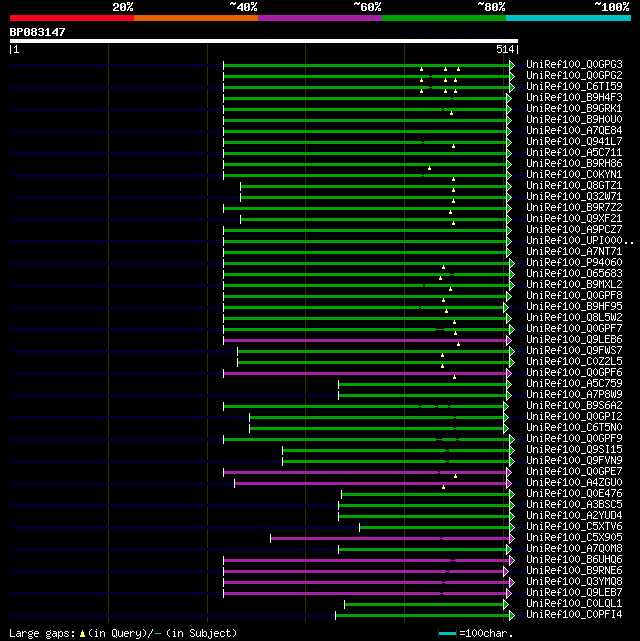Click the Large gaps legend text
Screen dimensions: 640x641
point(123,633)
